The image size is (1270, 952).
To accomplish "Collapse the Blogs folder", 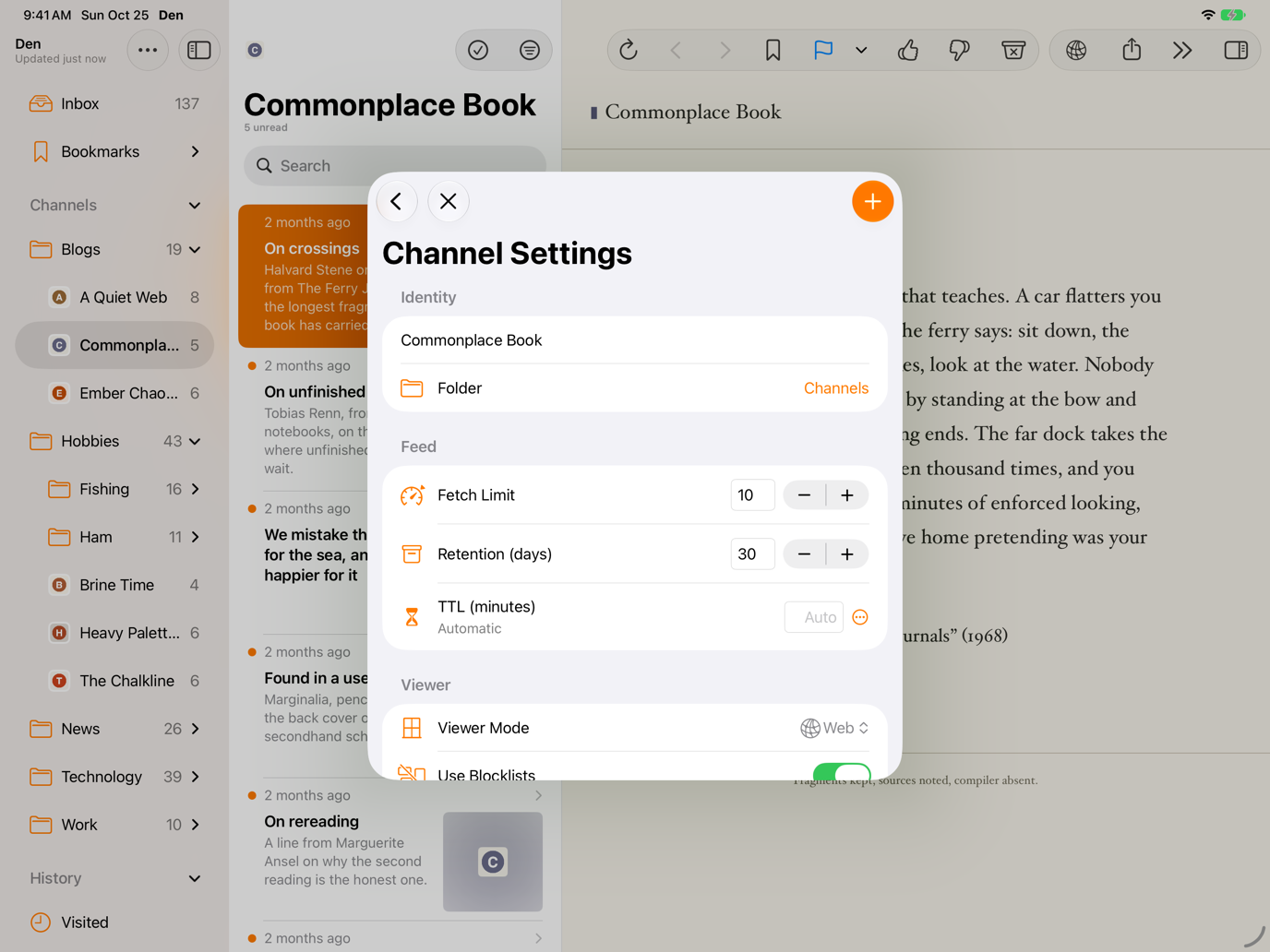I will [x=195, y=249].
